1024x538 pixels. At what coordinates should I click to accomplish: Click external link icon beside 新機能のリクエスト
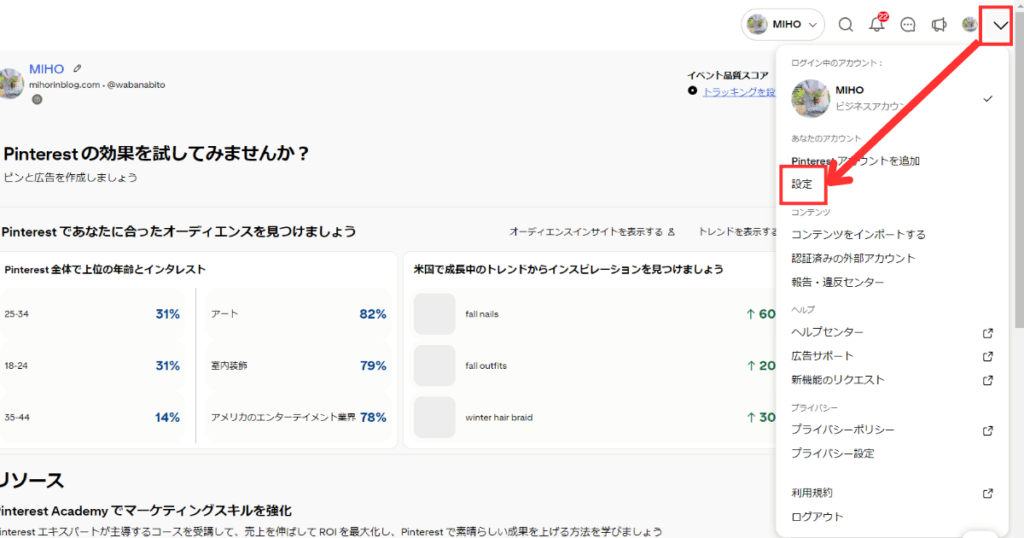coord(988,380)
